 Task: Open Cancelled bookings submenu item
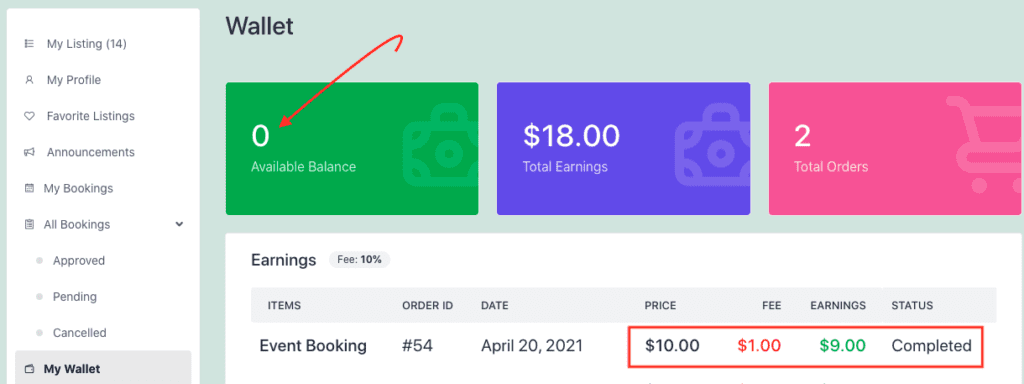pos(80,333)
